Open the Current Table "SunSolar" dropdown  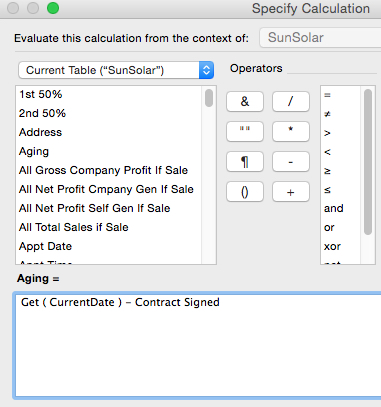click(x=116, y=70)
